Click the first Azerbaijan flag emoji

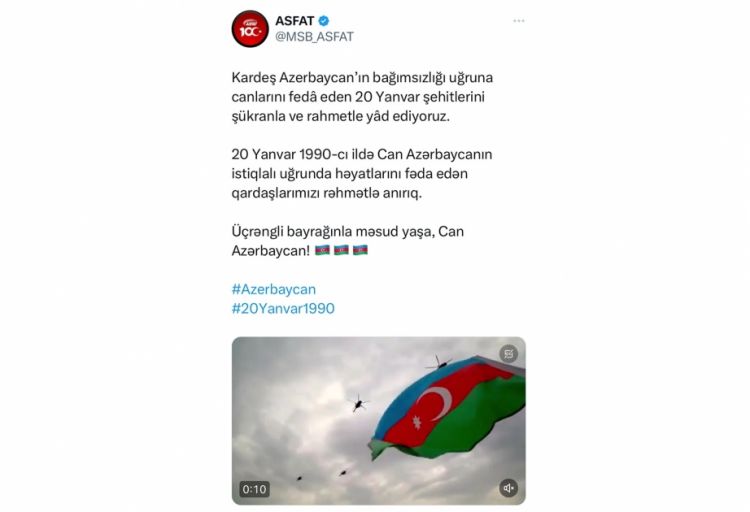[x=322, y=250]
